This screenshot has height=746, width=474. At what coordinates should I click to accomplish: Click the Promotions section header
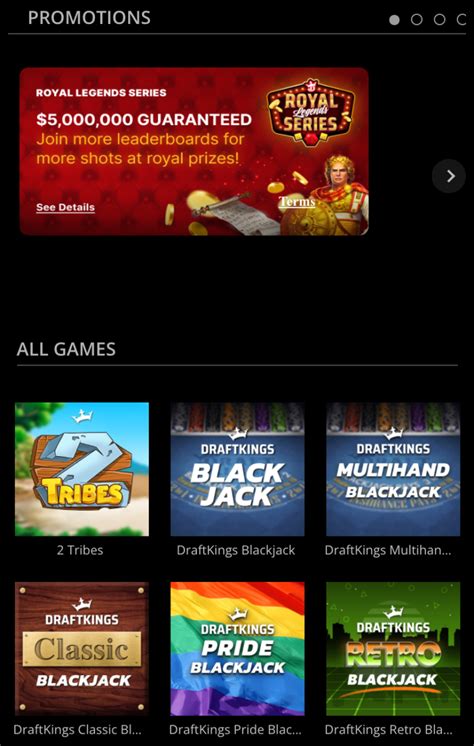[89, 18]
